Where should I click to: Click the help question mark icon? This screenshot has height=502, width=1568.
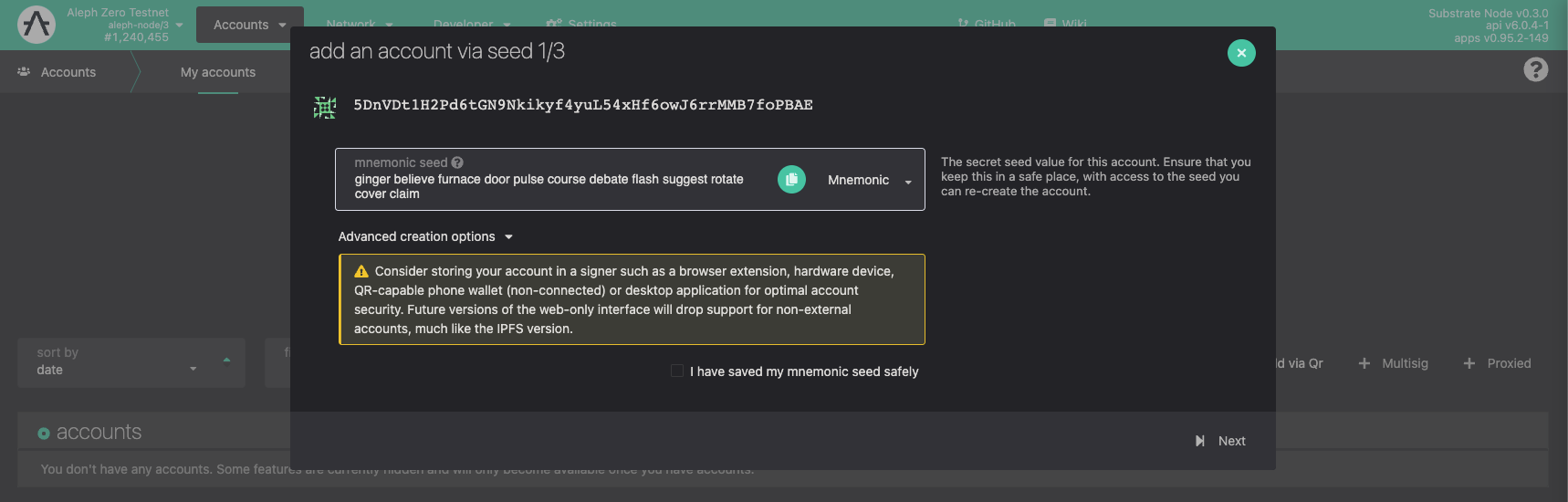click(1535, 70)
